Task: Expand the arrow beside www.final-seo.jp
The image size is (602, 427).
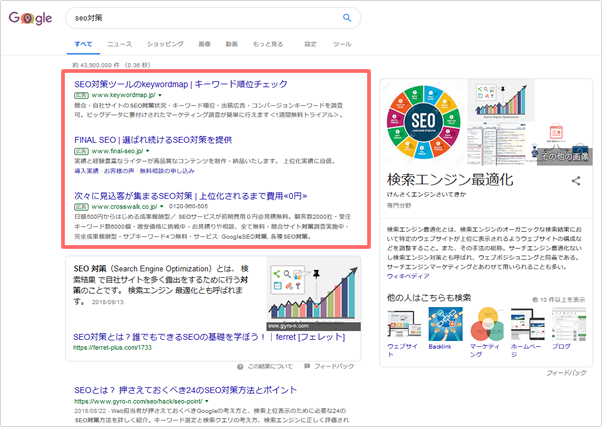Action: tap(147, 151)
